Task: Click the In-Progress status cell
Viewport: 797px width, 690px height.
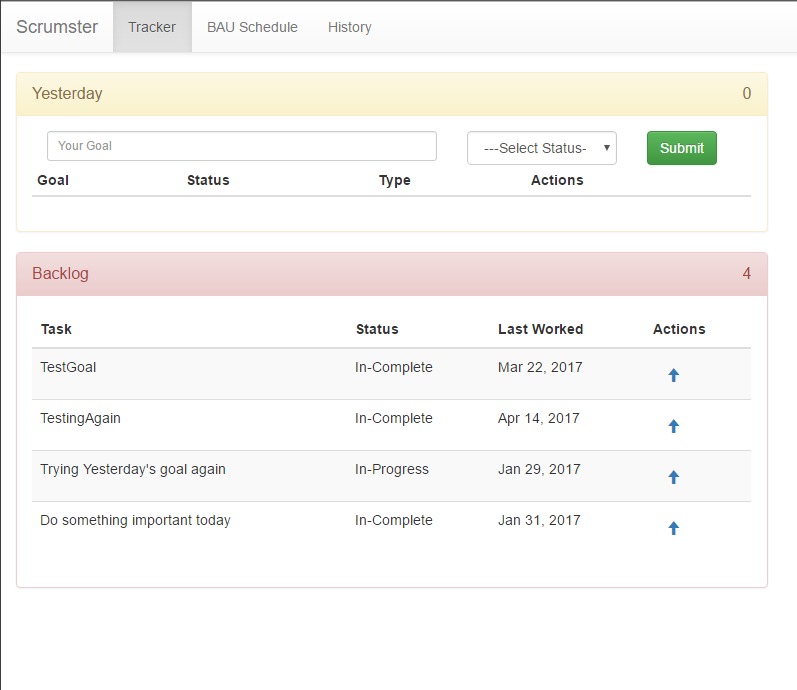Action: click(391, 469)
